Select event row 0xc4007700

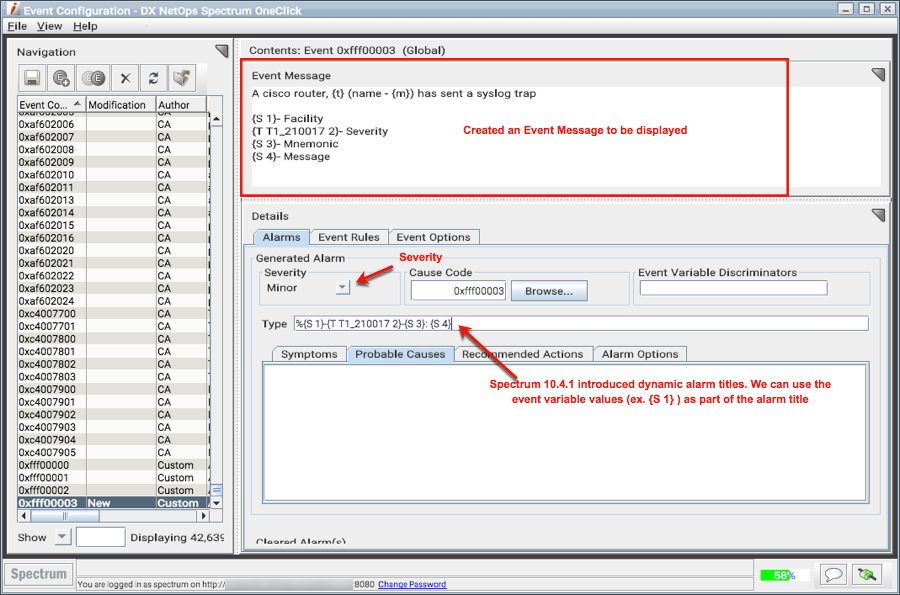(x=112, y=314)
